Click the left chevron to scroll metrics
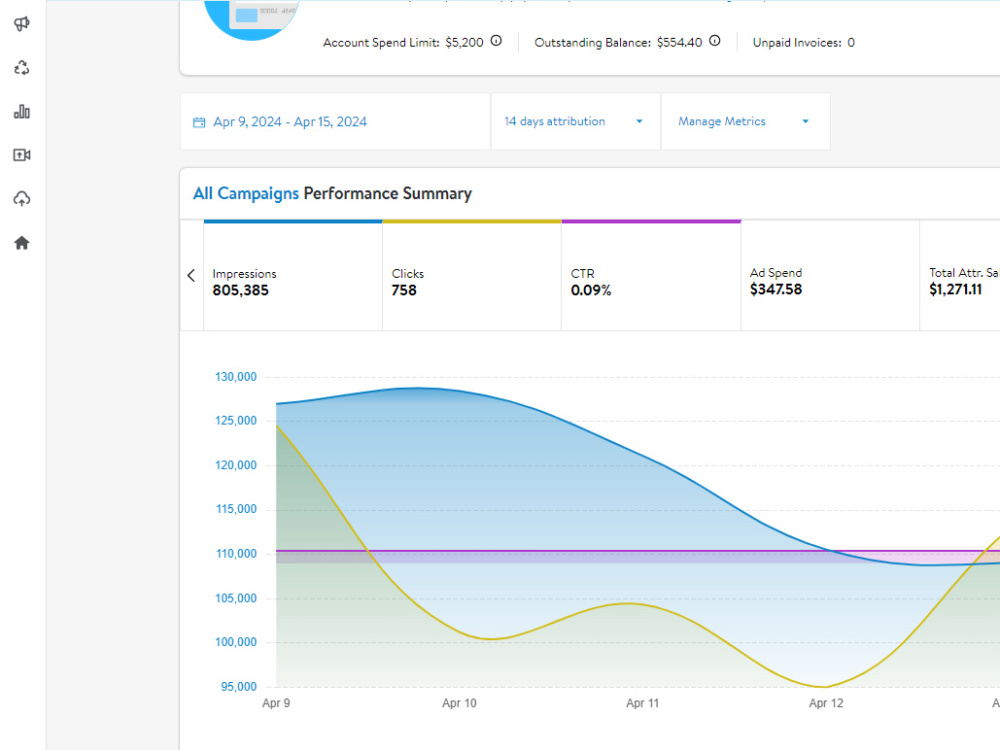 pyautogui.click(x=191, y=276)
